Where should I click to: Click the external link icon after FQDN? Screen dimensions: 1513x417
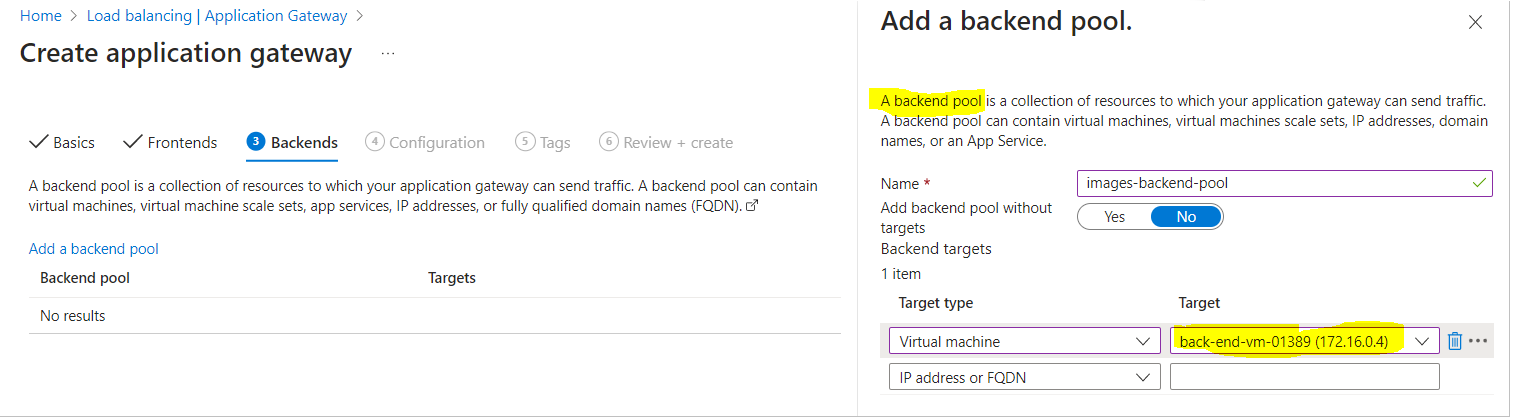(x=752, y=207)
